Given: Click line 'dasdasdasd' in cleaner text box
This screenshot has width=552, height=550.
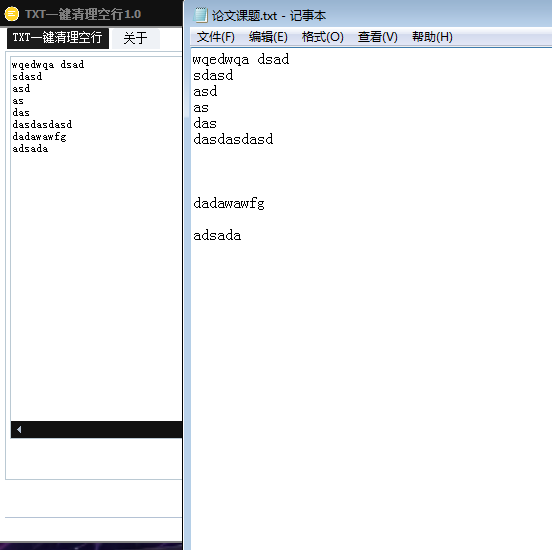Looking at the screenshot, I should click(x=42, y=124).
